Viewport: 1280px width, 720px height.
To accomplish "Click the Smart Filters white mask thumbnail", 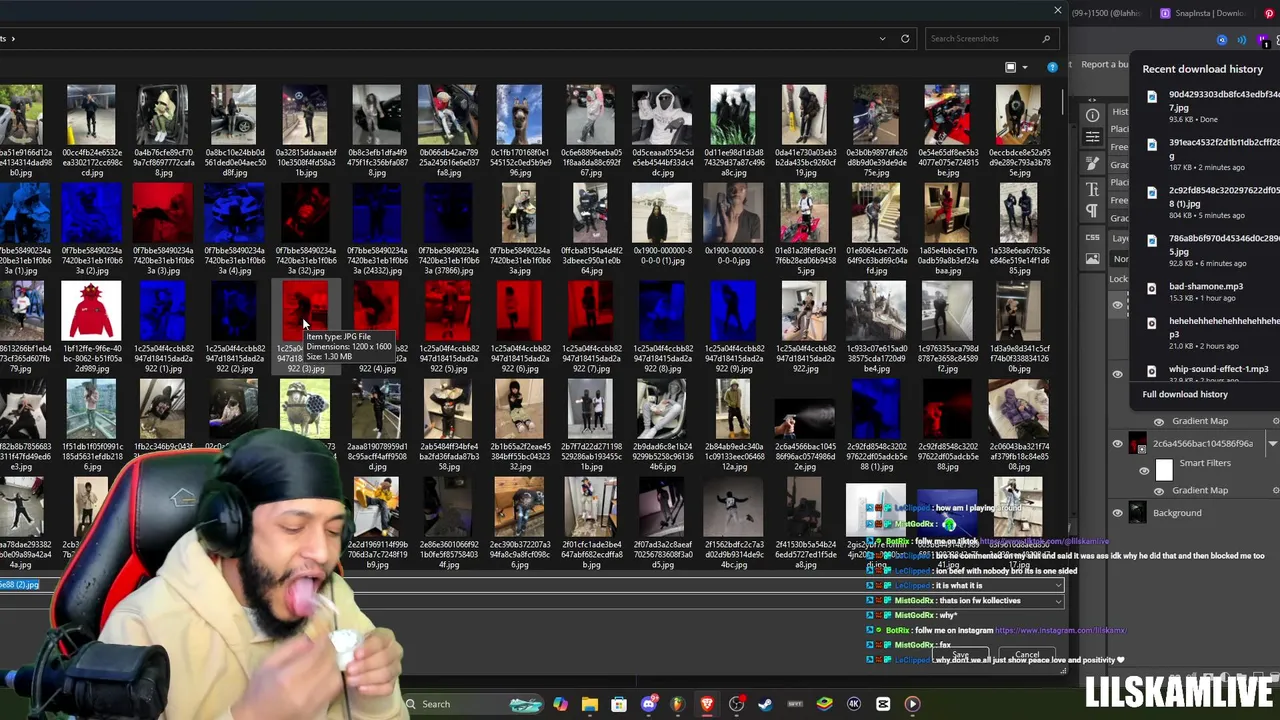I will [1164, 470].
